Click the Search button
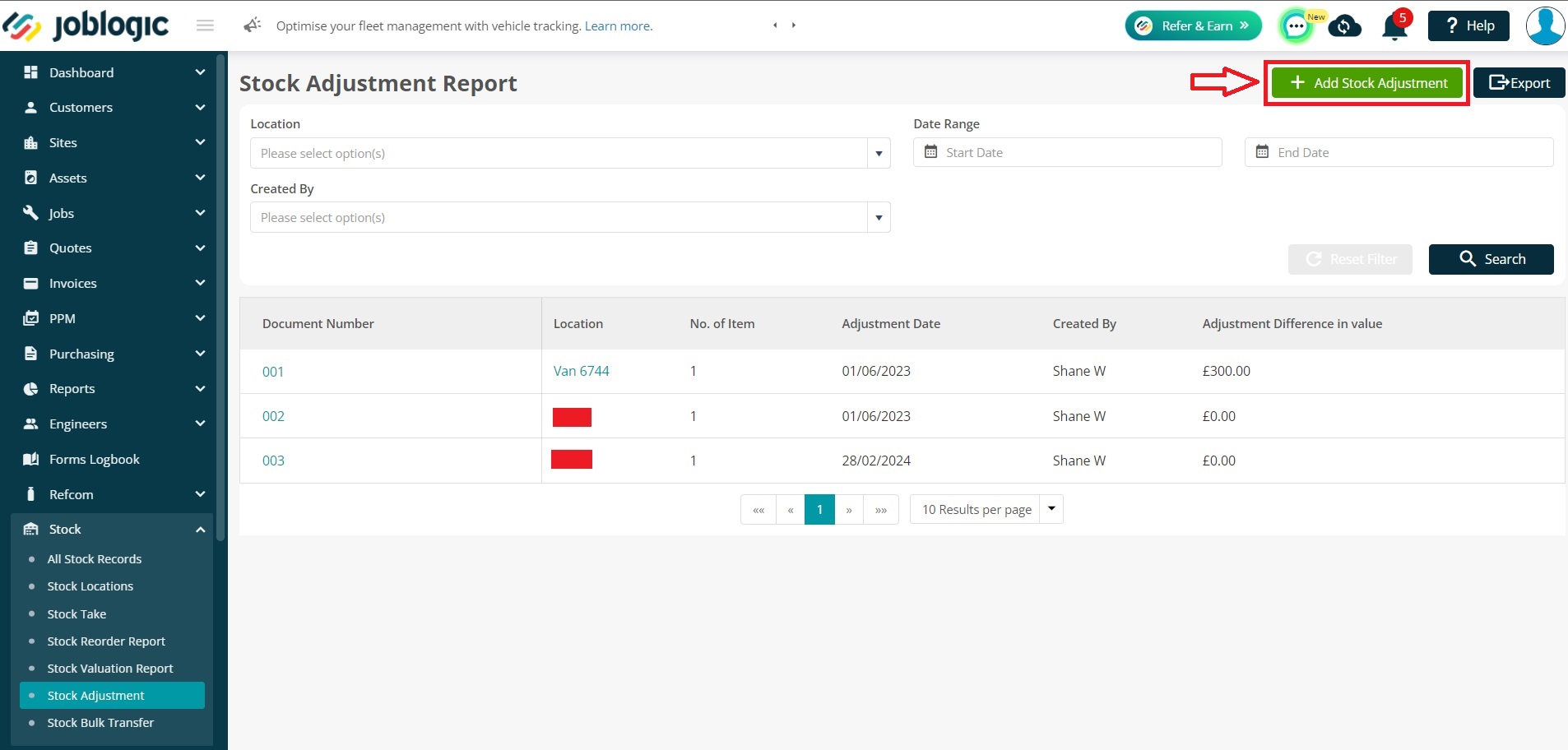 (1491, 259)
